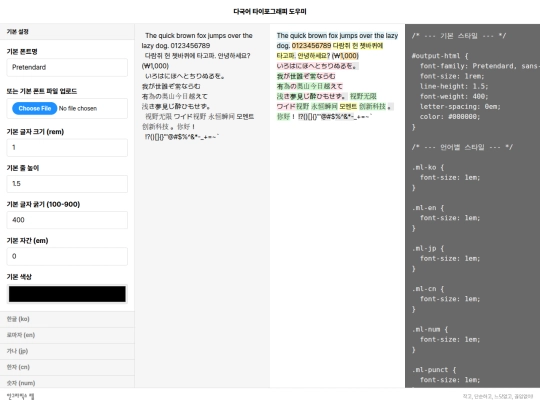Click the 'font-weight: 400;' code line
The width and height of the screenshot is (540, 405).
coord(454,97)
